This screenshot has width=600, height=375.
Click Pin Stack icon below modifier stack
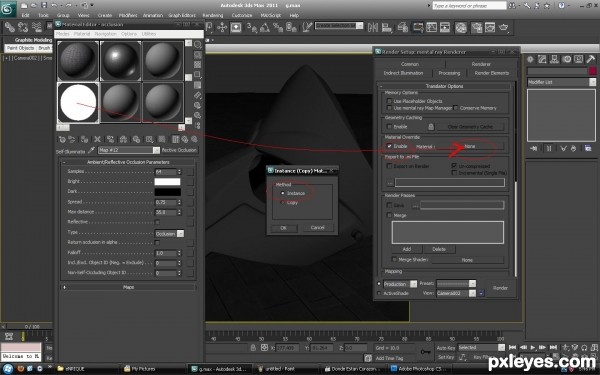point(534,148)
